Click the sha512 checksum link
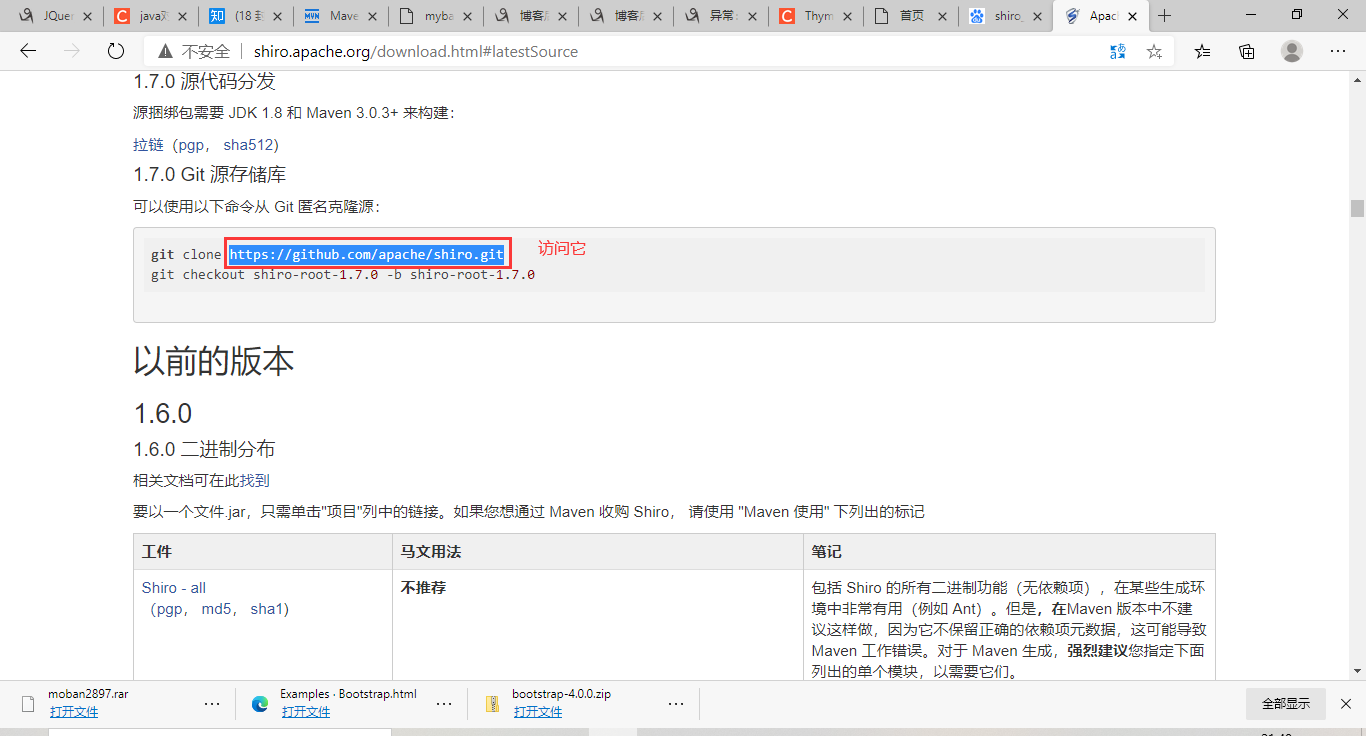The height and width of the screenshot is (736, 1366). [x=246, y=145]
